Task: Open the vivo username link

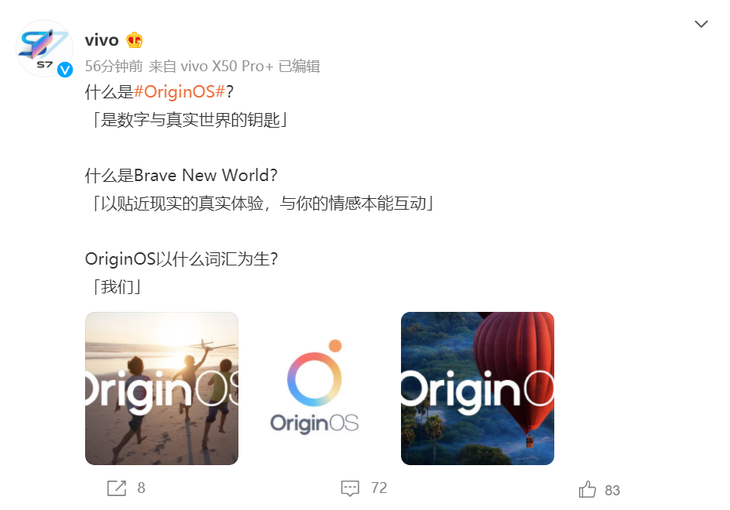Action: tap(101, 40)
